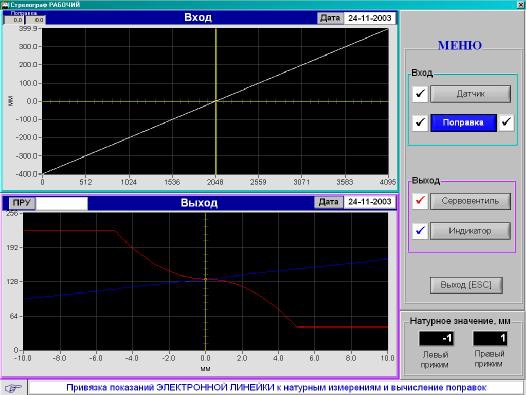Toggle the red checkmark beside Сервовентиль
The image size is (526, 395).
[x=420, y=201]
